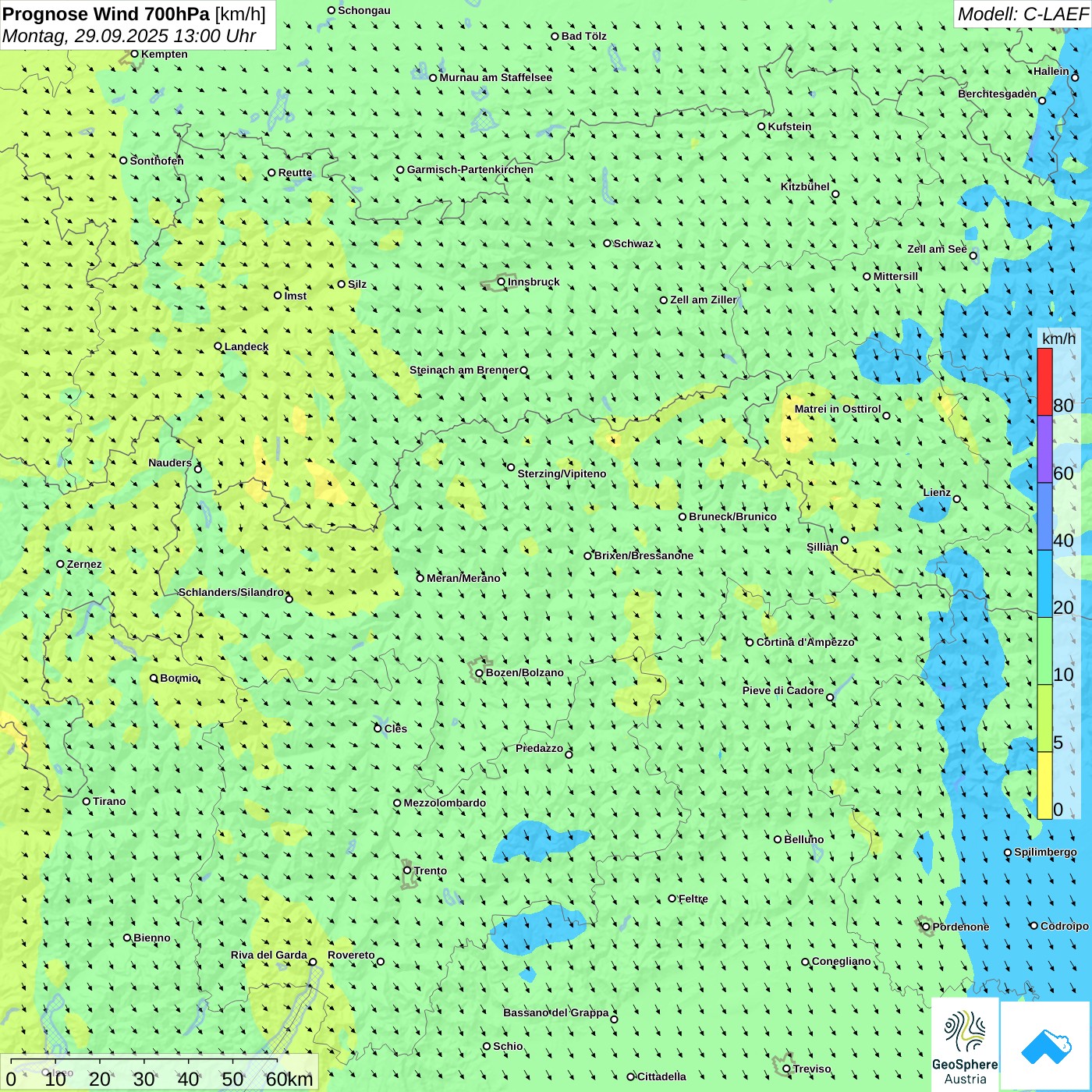Click the '60km' scale bar label
1092x1092 pixels.
[289, 1079]
